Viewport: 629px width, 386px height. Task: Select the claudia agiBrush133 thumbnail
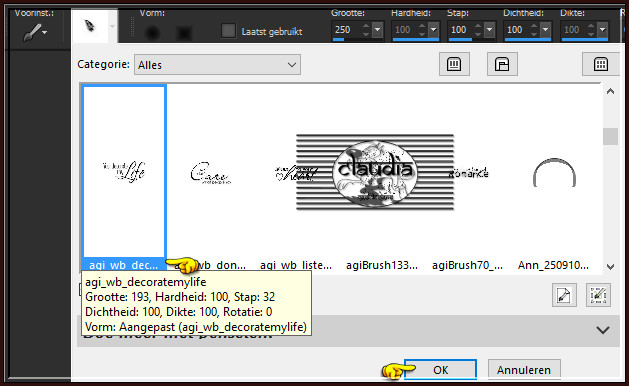click(x=375, y=172)
